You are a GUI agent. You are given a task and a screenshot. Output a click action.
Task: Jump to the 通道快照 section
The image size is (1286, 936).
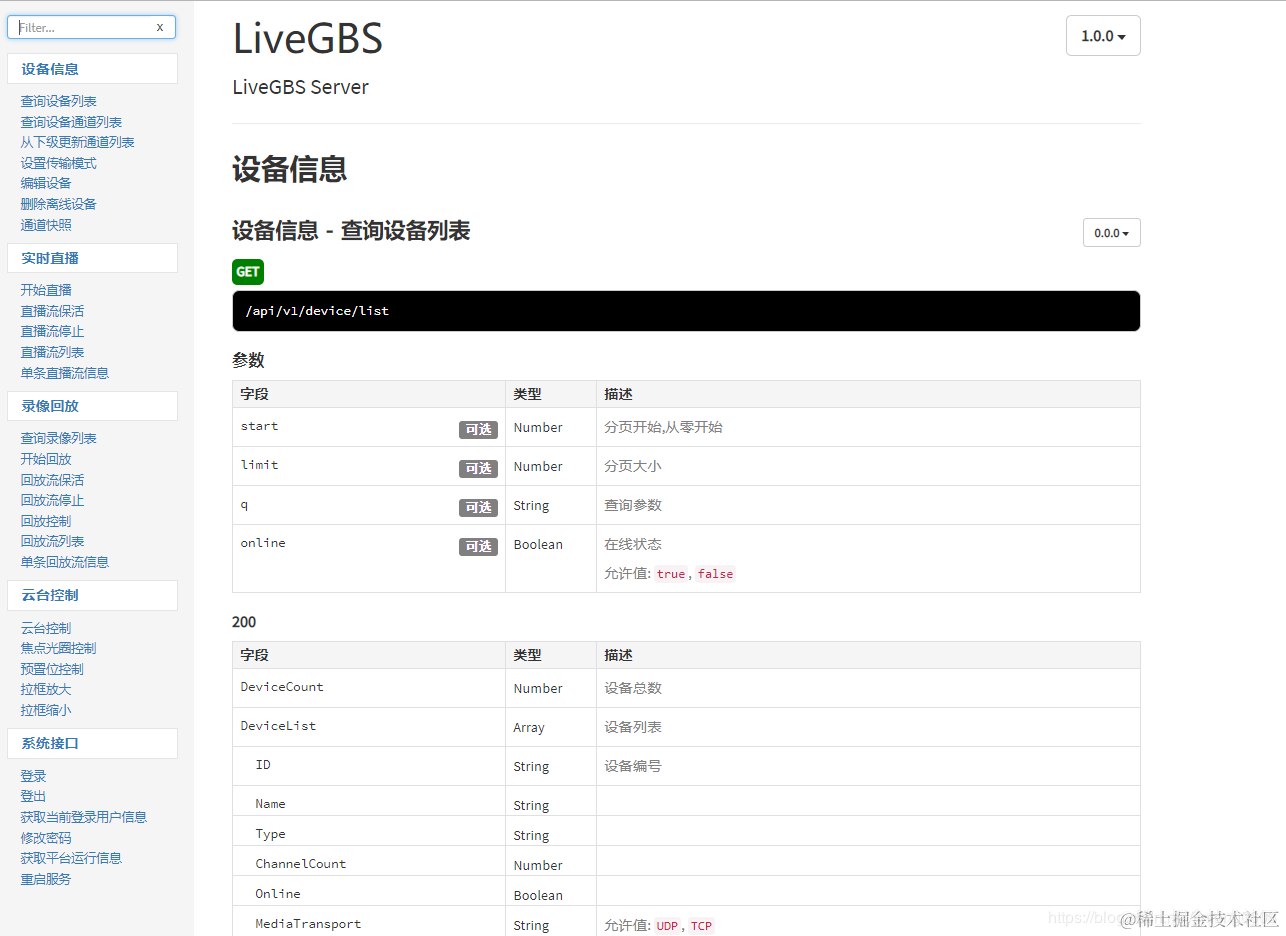(46, 225)
